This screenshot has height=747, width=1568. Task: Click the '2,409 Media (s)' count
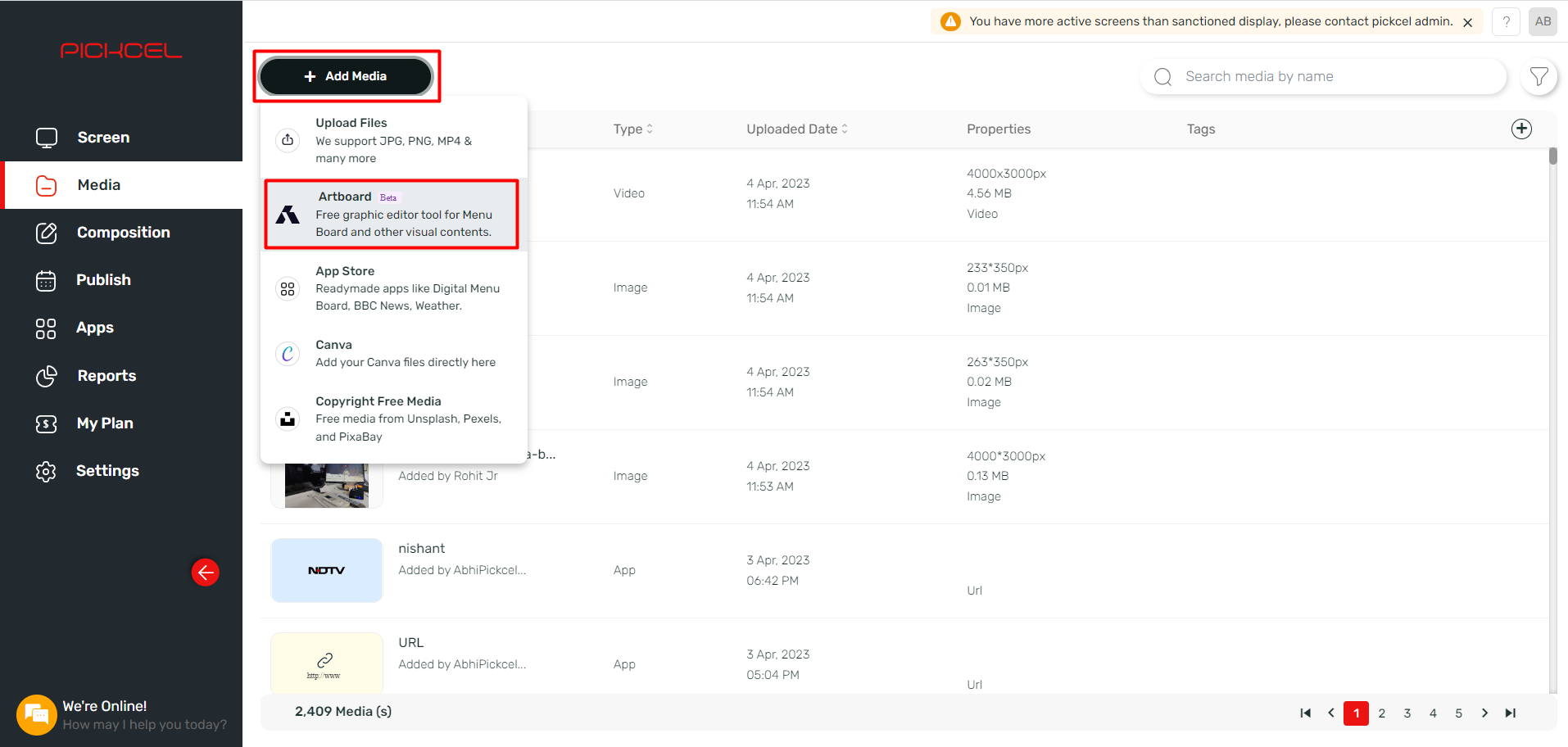(343, 711)
